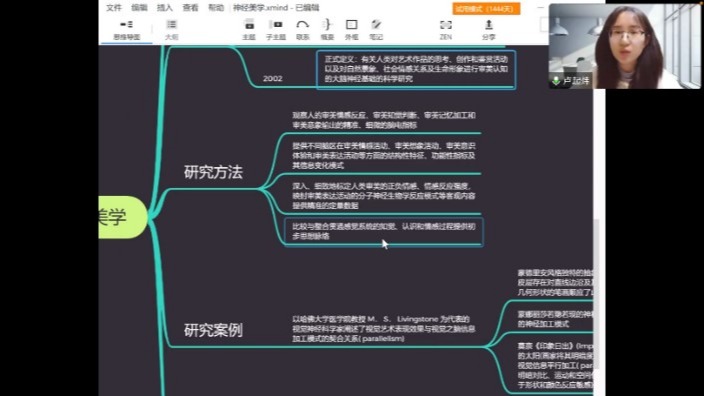The width and height of the screenshot is (705, 396).
Task: Select the green central topic node
Action: [x=122, y=217]
